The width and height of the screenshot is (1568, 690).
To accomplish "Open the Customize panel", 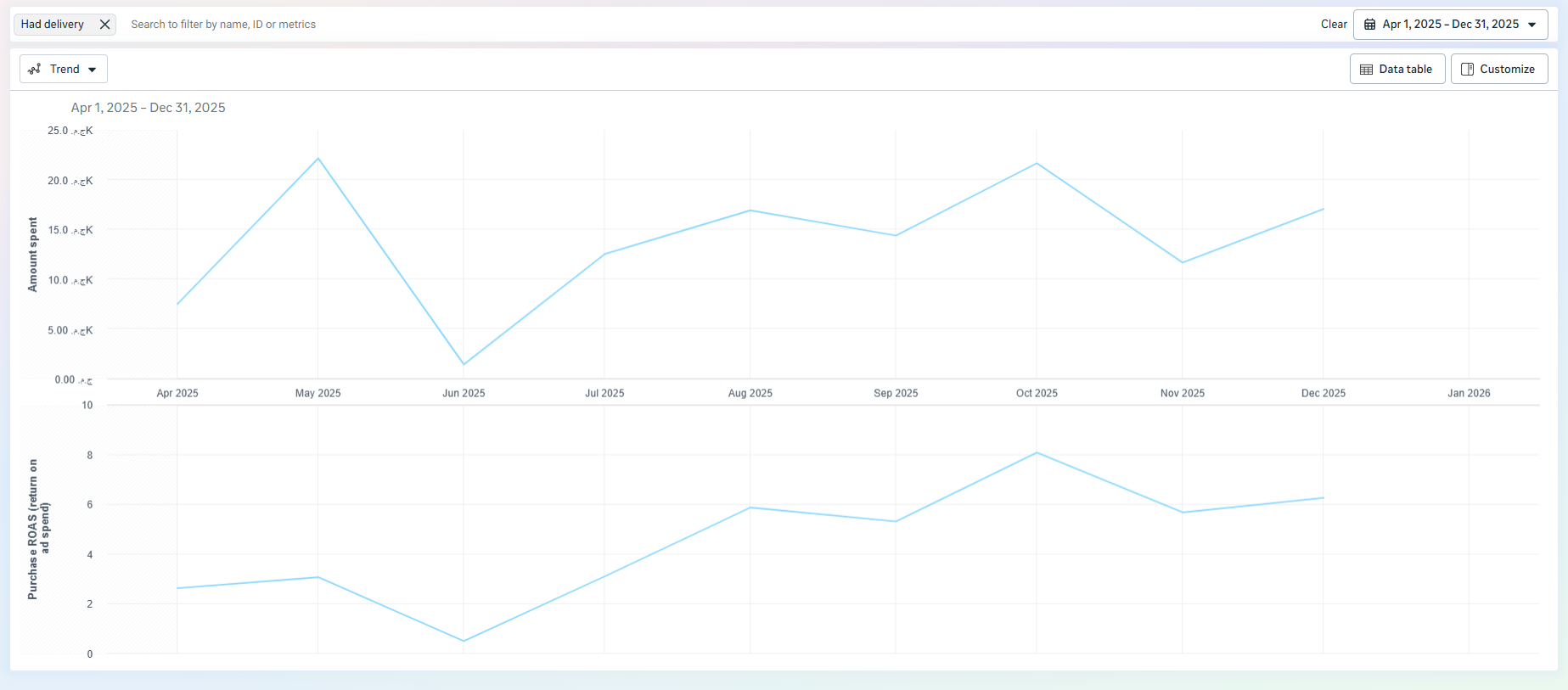I will (1499, 69).
